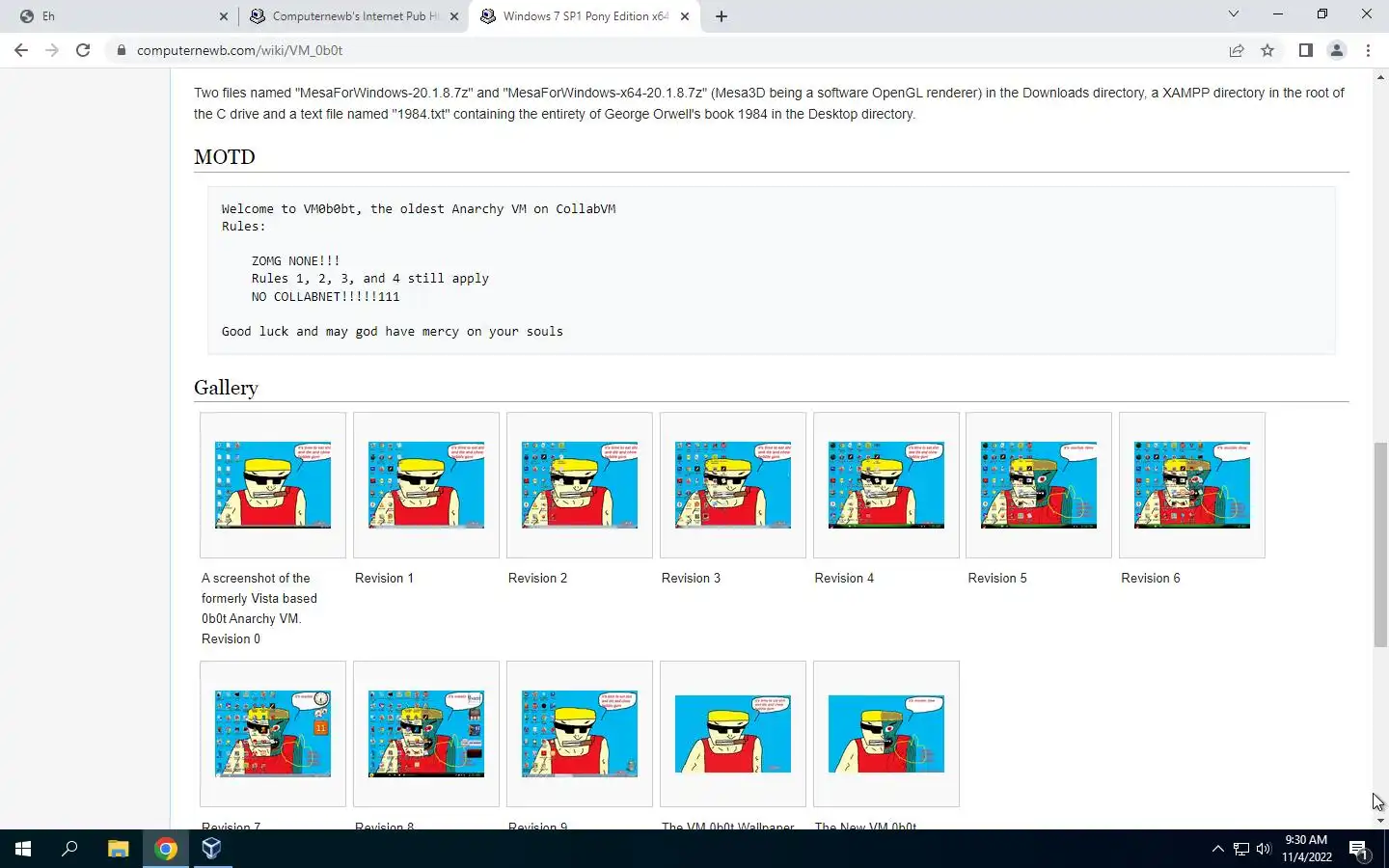Go back to previous page
This screenshot has height=868, width=1389.
(x=21, y=50)
